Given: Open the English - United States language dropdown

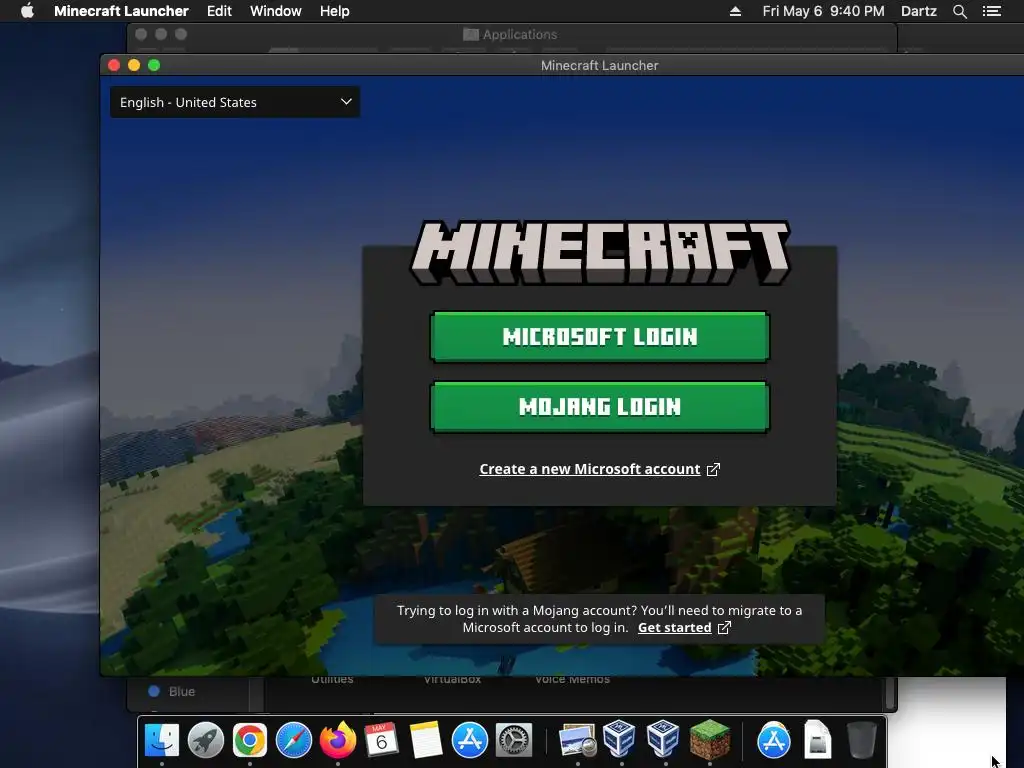Looking at the screenshot, I should tap(235, 102).
